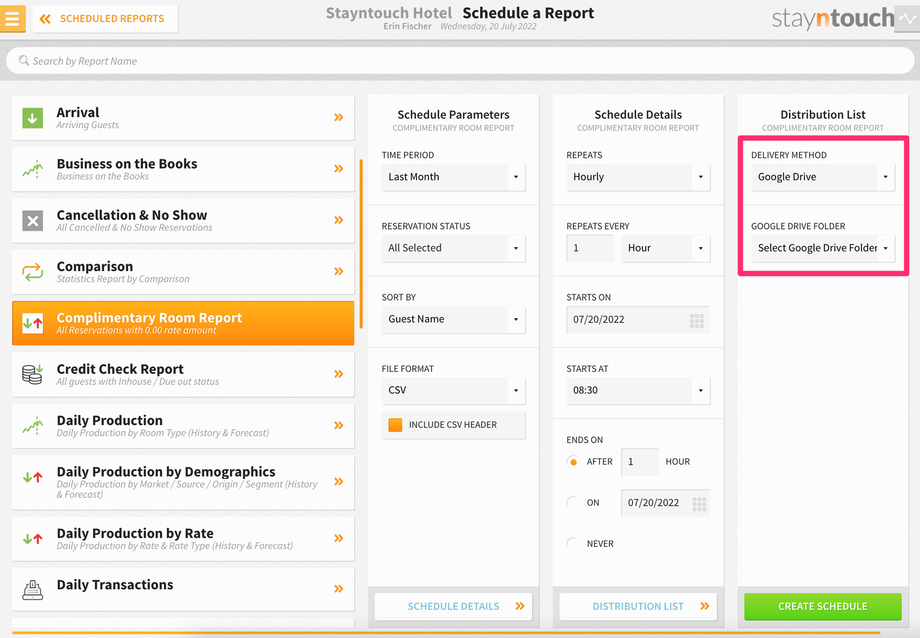Select the Never radio button
This screenshot has width=920, height=638.
tap(573, 544)
